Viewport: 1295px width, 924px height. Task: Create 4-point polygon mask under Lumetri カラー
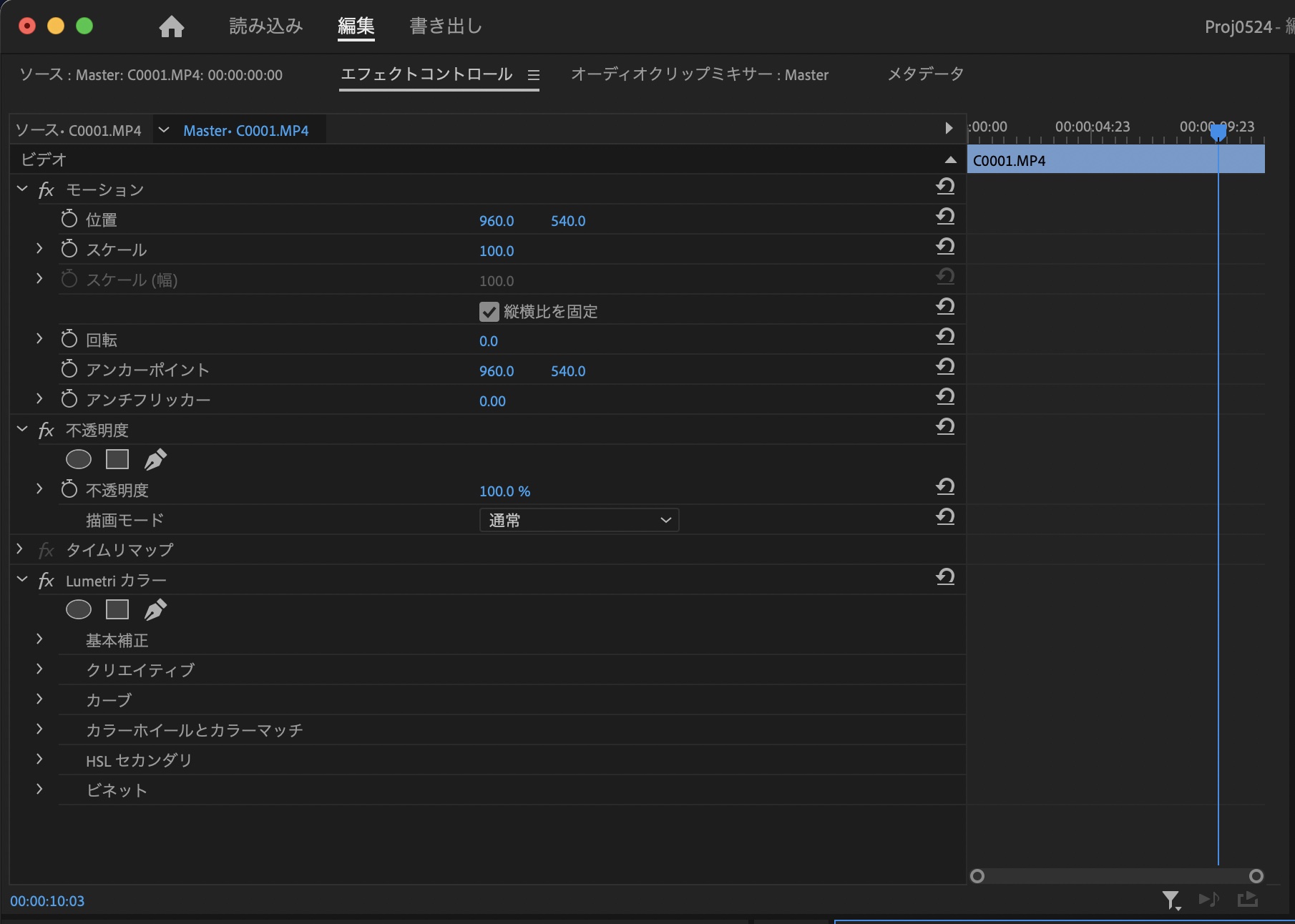pos(117,609)
